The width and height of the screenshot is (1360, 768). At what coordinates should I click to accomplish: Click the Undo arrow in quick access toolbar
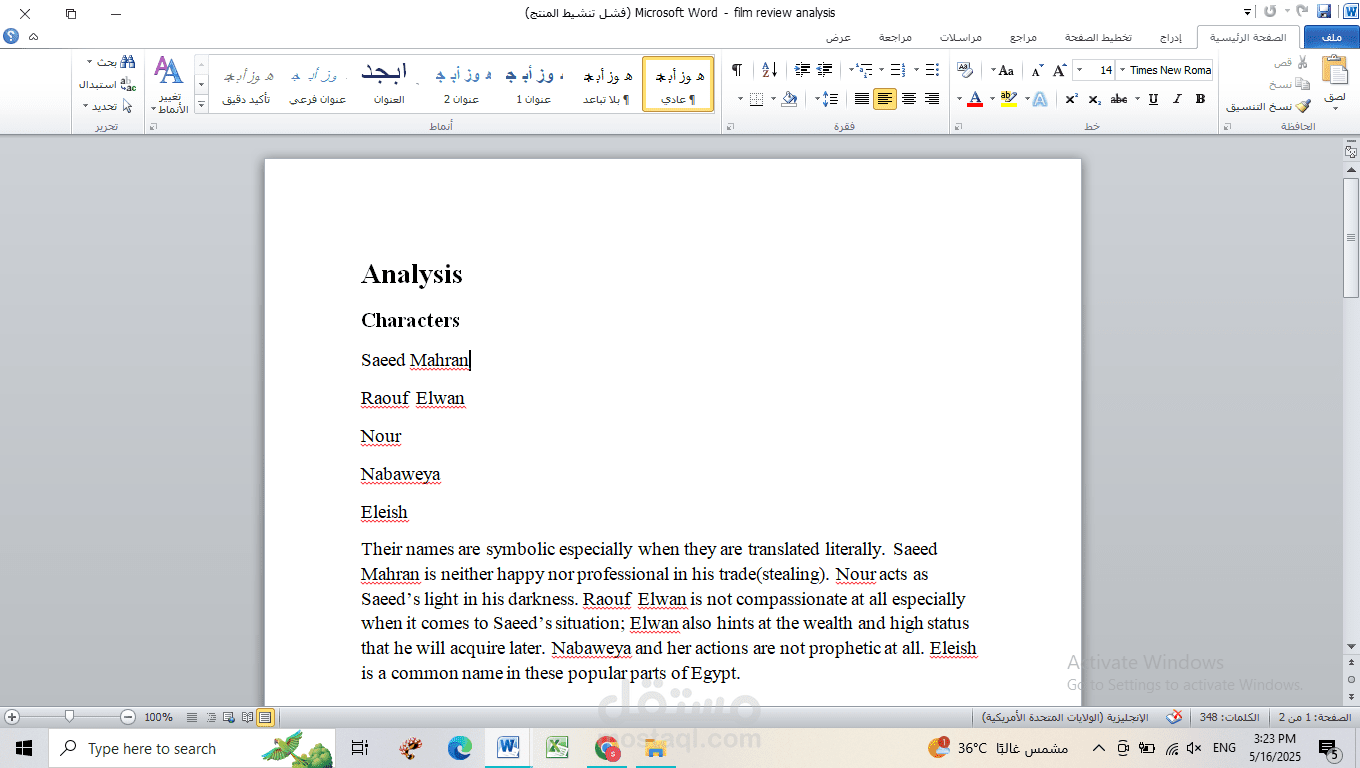[x=1301, y=12]
